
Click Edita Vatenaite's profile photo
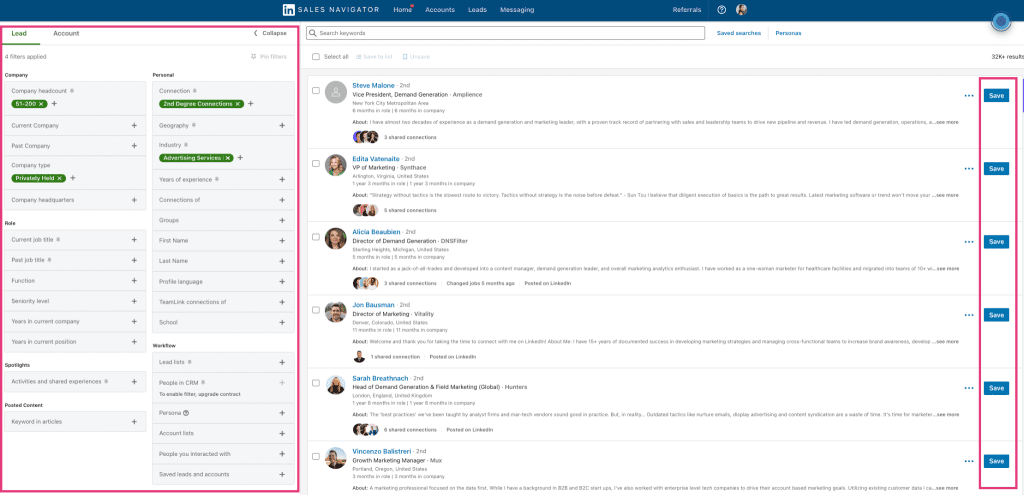[x=335, y=165]
